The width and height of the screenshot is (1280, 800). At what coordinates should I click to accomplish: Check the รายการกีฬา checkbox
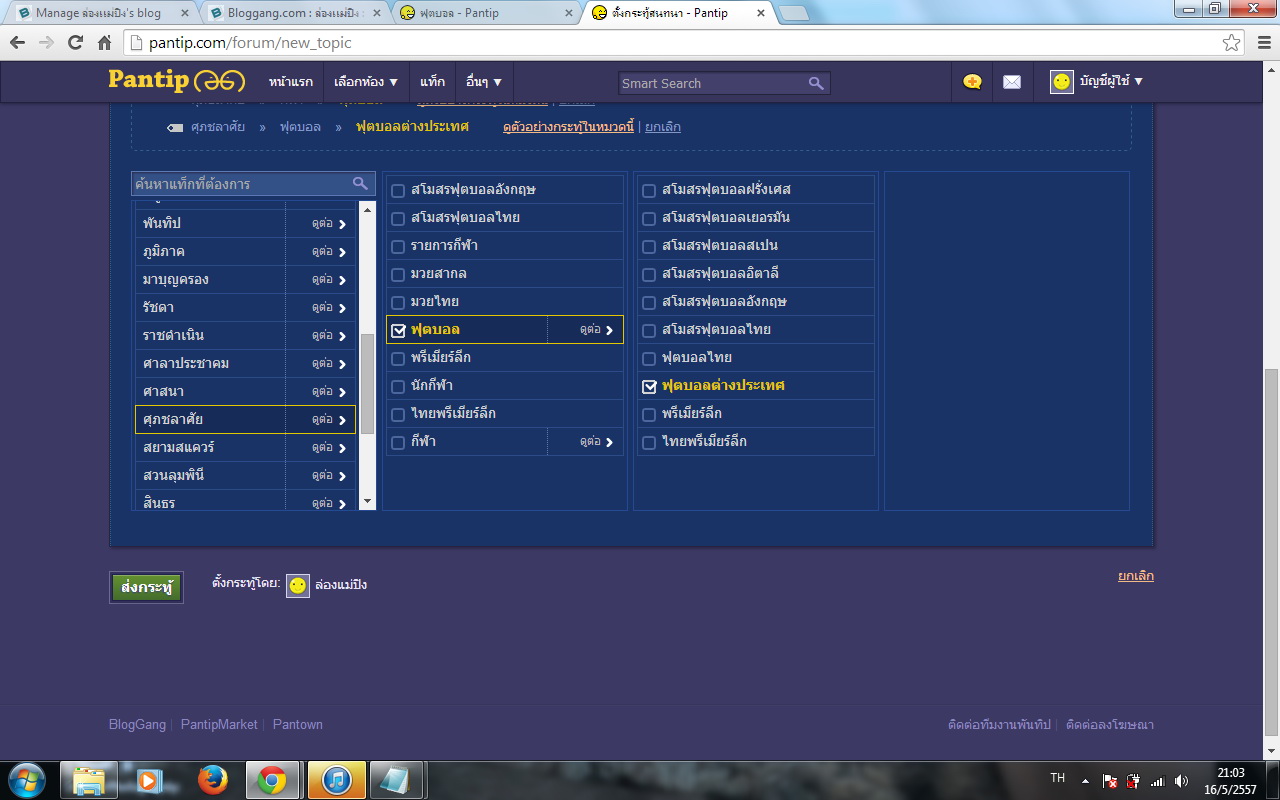[398, 246]
